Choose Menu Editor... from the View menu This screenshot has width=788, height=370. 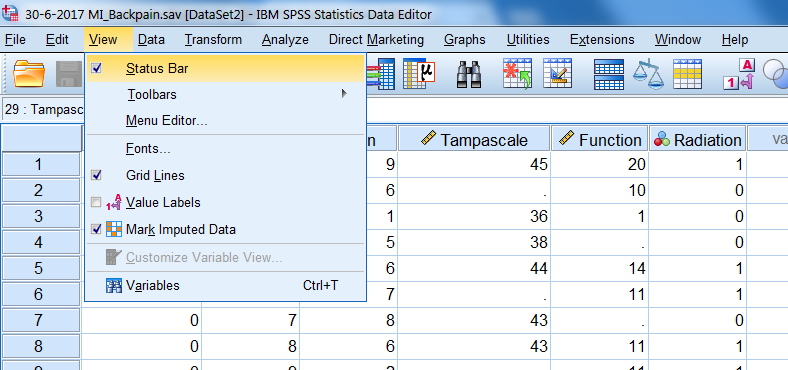[x=225, y=121]
